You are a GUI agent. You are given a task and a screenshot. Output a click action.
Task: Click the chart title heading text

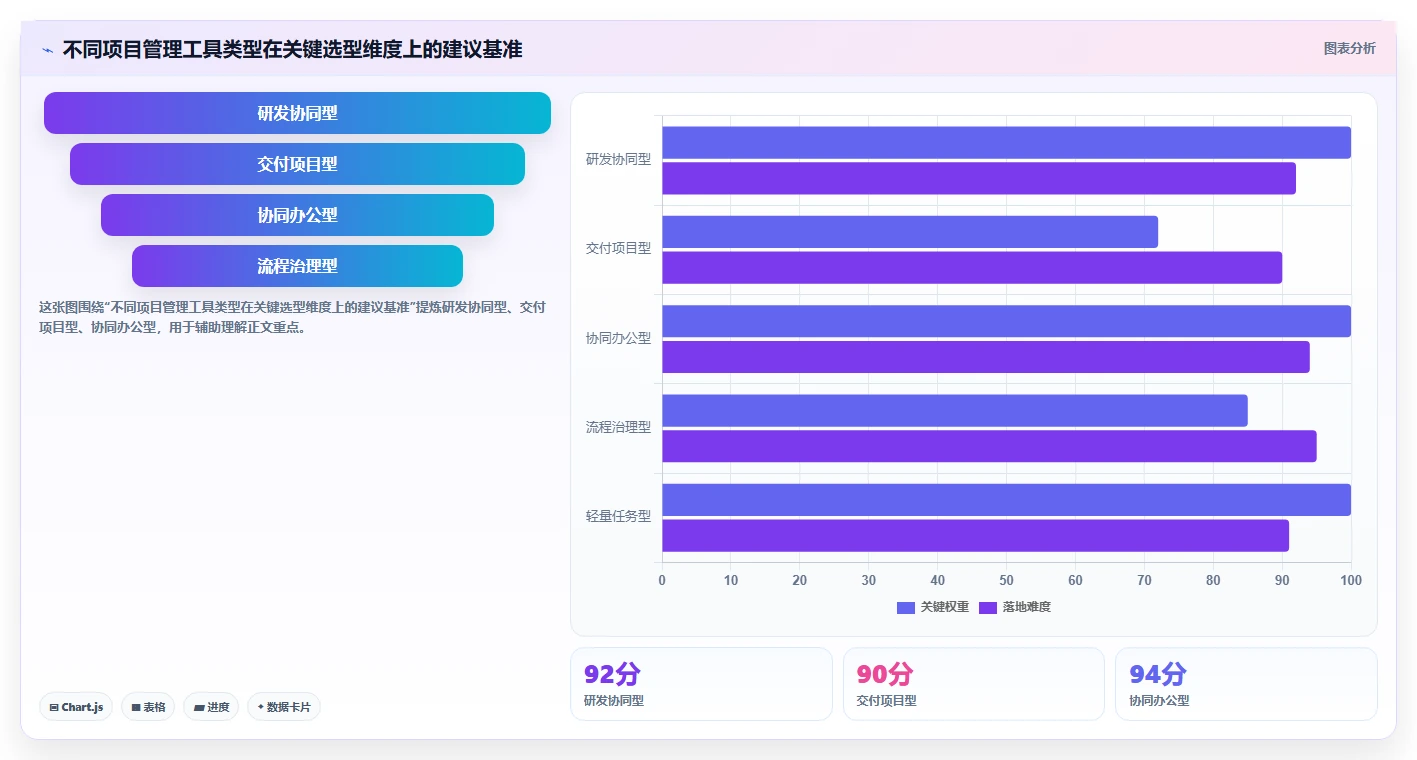click(x=292, y=49)
